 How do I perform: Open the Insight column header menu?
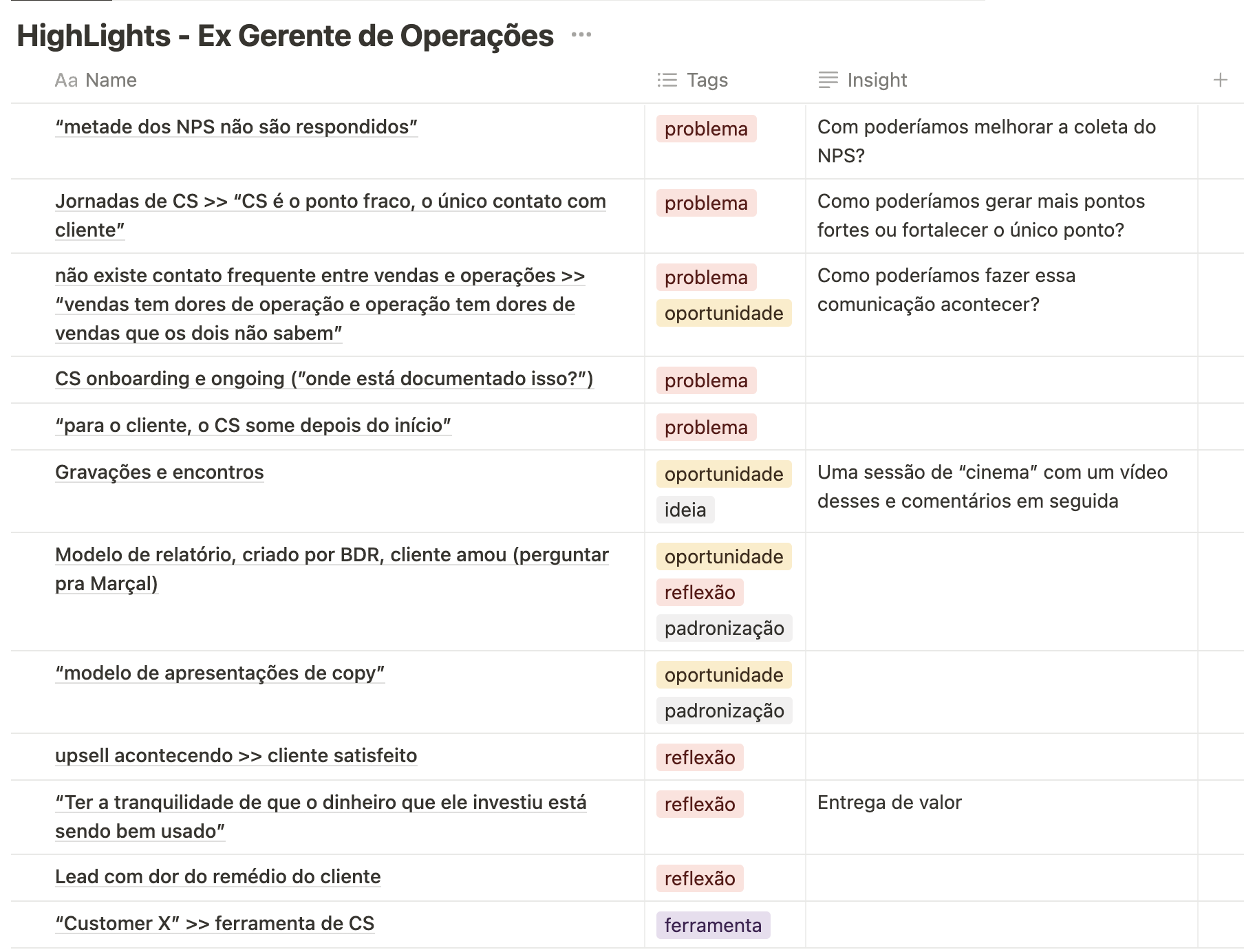[x=877, y=80]
